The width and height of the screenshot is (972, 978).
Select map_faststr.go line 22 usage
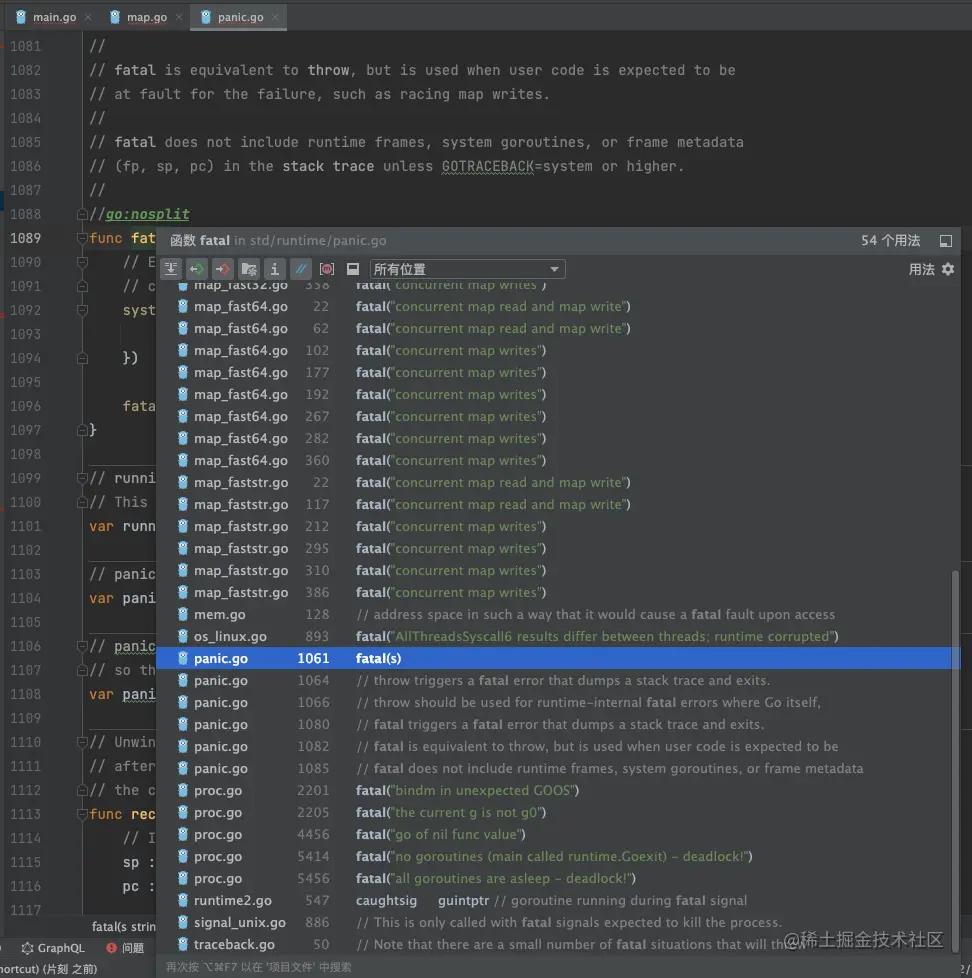point(554,482)
